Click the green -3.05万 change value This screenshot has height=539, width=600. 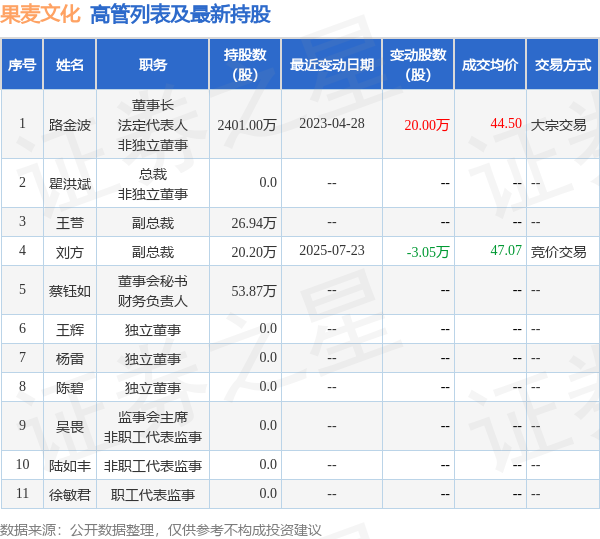click(427, 252)
